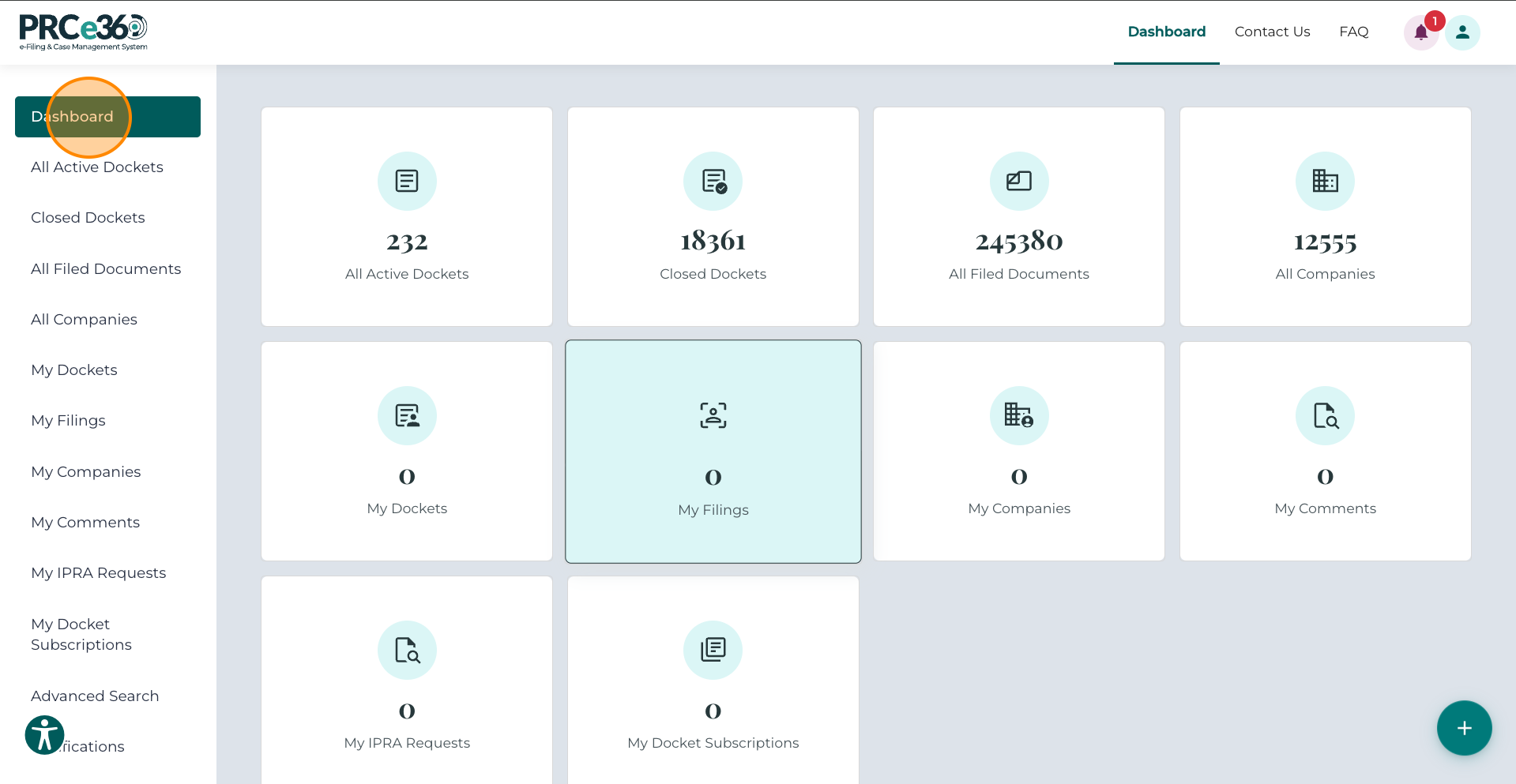This screenshot has height=784, width=1516.
Task: Open the accessibility options icon
Action: 44,734
